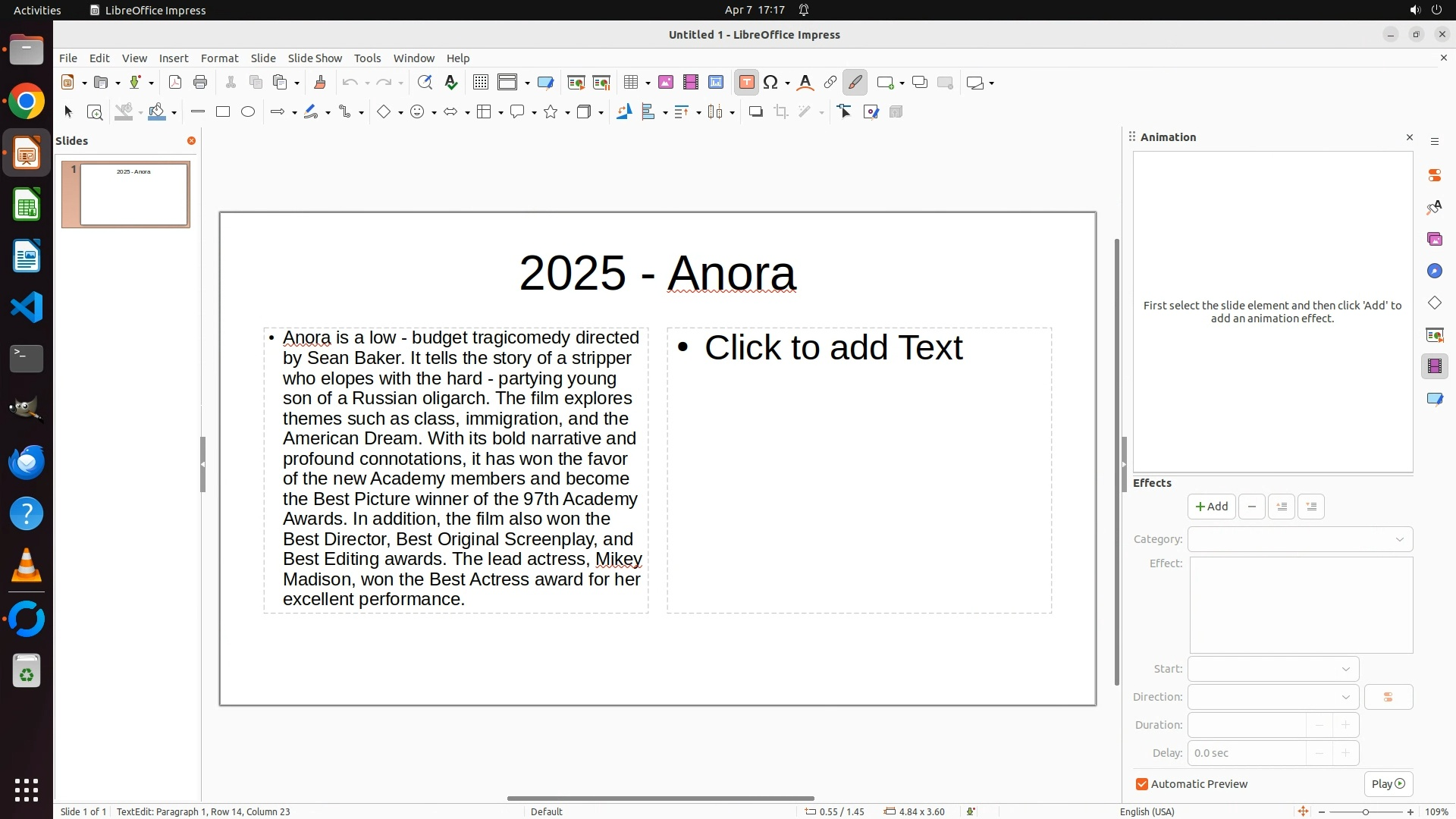Click the Insert Table icon

(x=630, y=83)
